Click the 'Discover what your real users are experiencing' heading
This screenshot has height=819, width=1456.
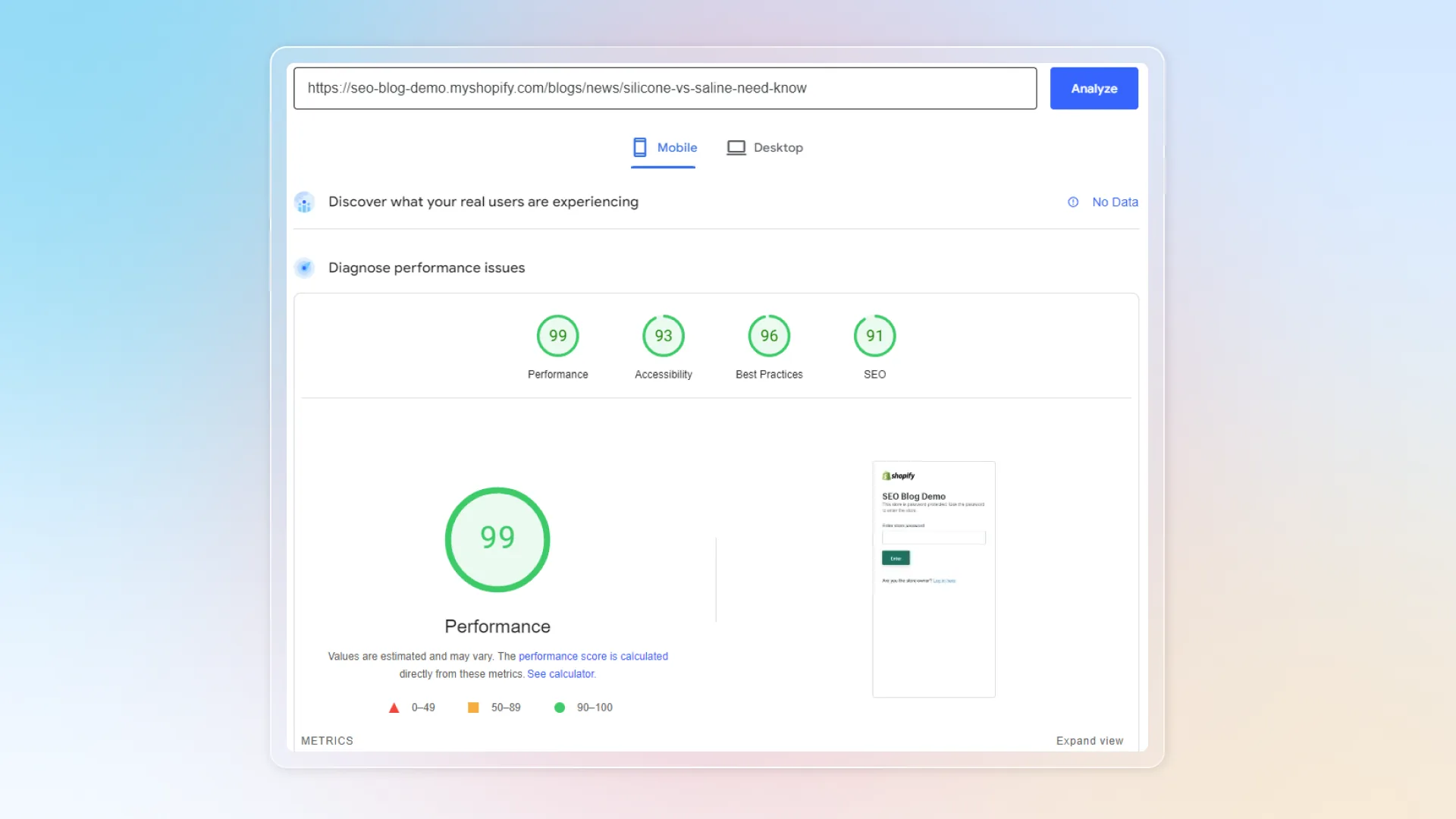tap(483, 202)
